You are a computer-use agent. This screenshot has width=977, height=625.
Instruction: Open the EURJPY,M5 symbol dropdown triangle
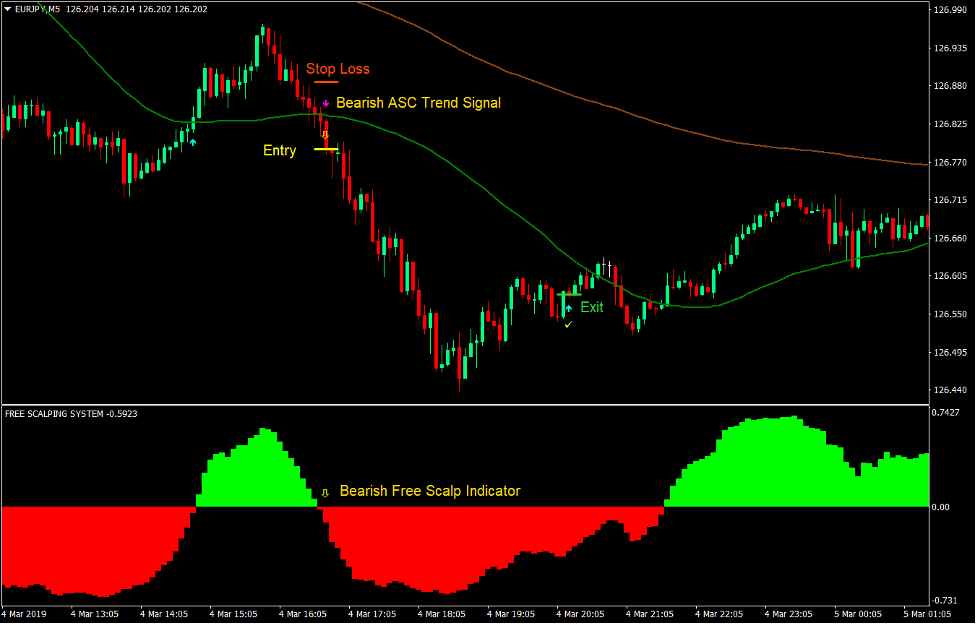(8, 8)
